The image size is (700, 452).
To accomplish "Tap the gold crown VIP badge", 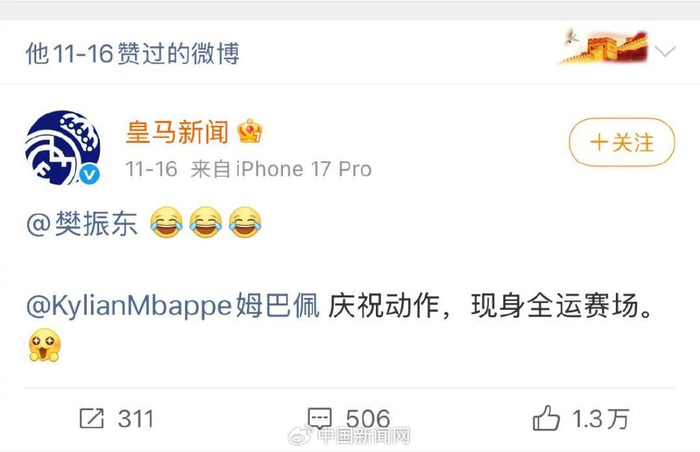I will (x=250, y=131).
